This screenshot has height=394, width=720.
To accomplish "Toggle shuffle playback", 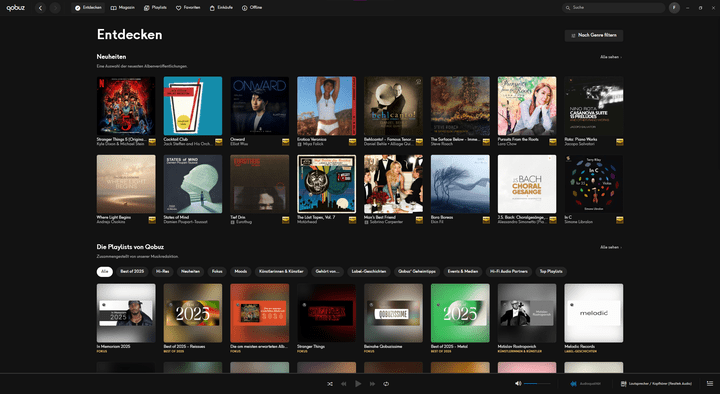I will click(x=330, y=383).
